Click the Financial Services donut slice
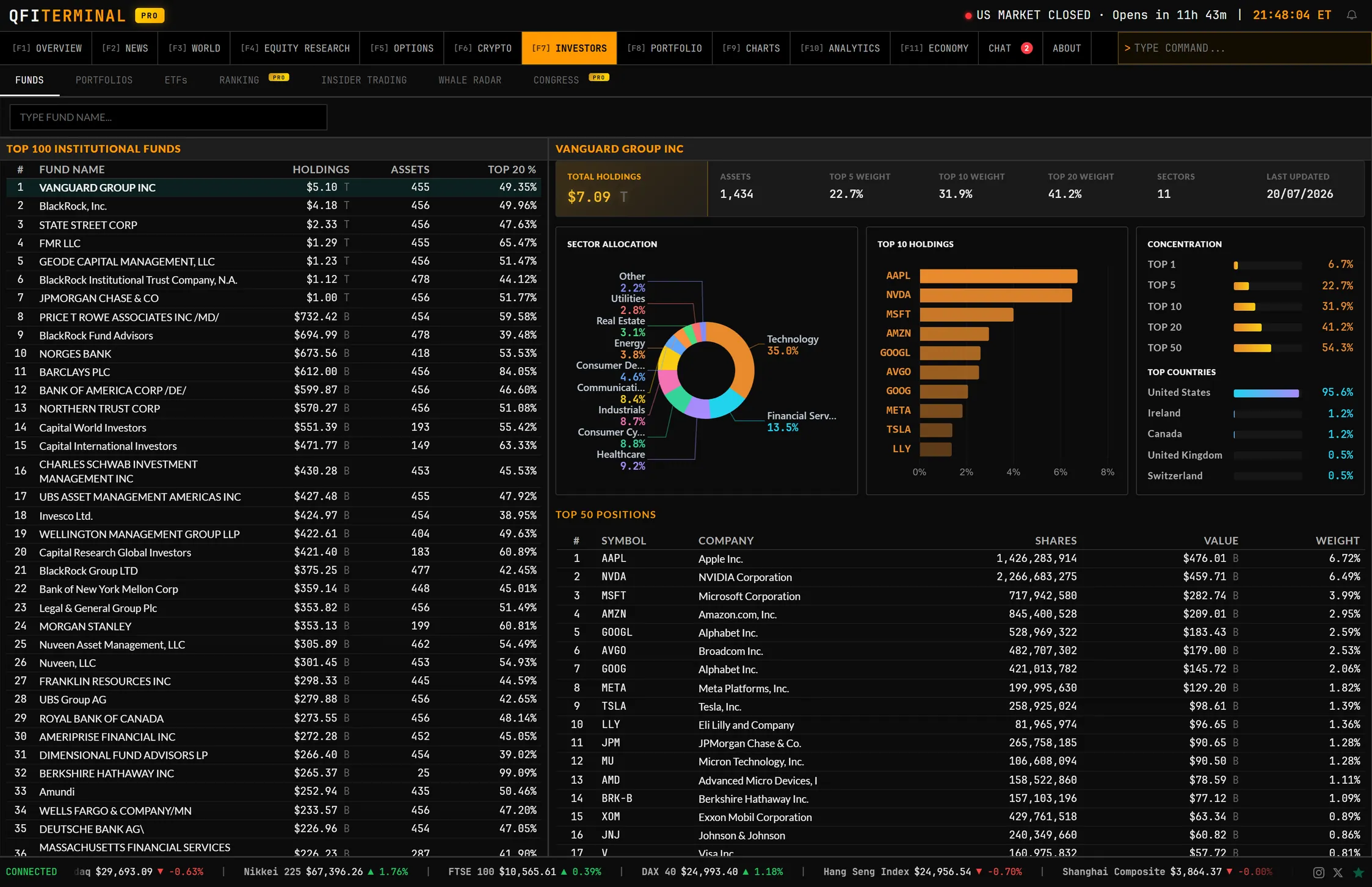Viewport: 1372px width, 887px height. [727, 404]
